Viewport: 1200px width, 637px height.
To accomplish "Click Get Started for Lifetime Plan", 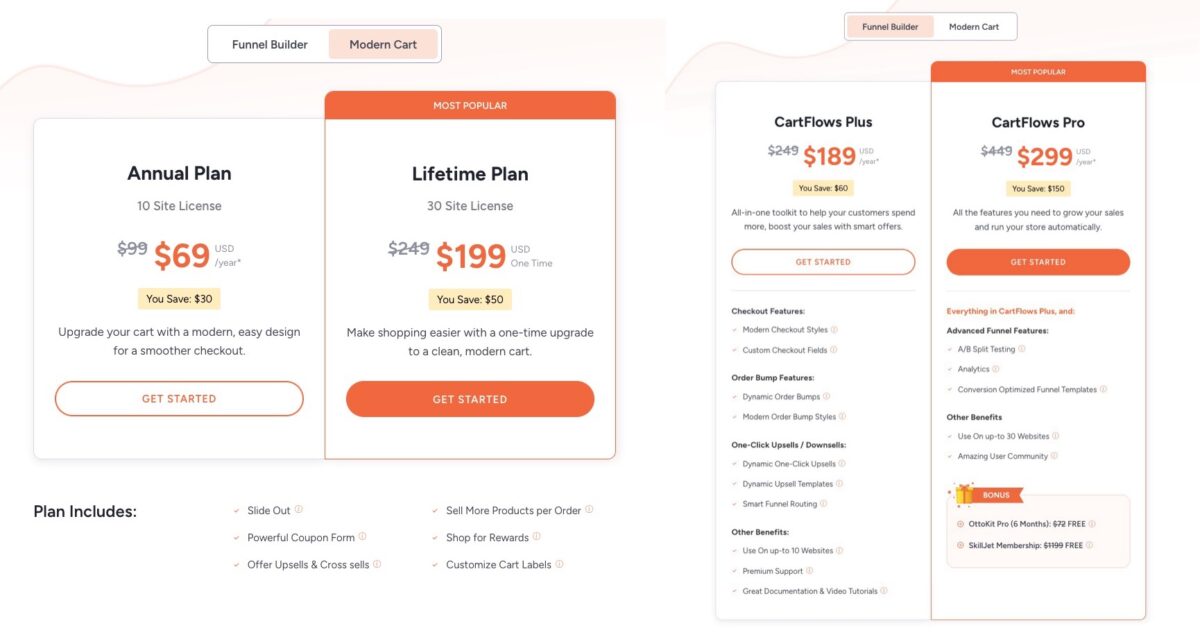I will [x=470, y=399].
